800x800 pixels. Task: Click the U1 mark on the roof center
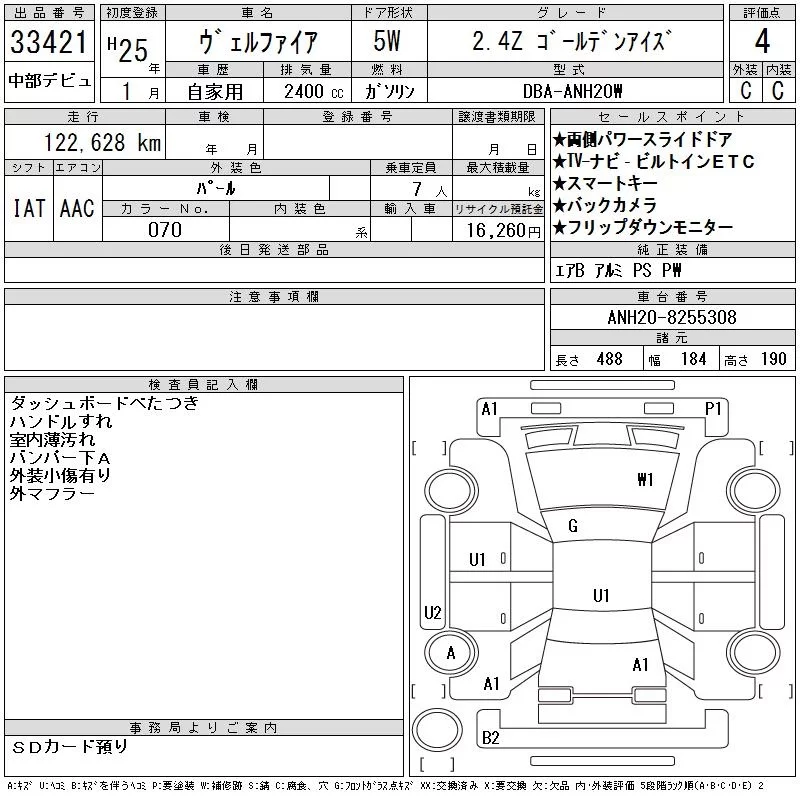(x=601, y=596)
